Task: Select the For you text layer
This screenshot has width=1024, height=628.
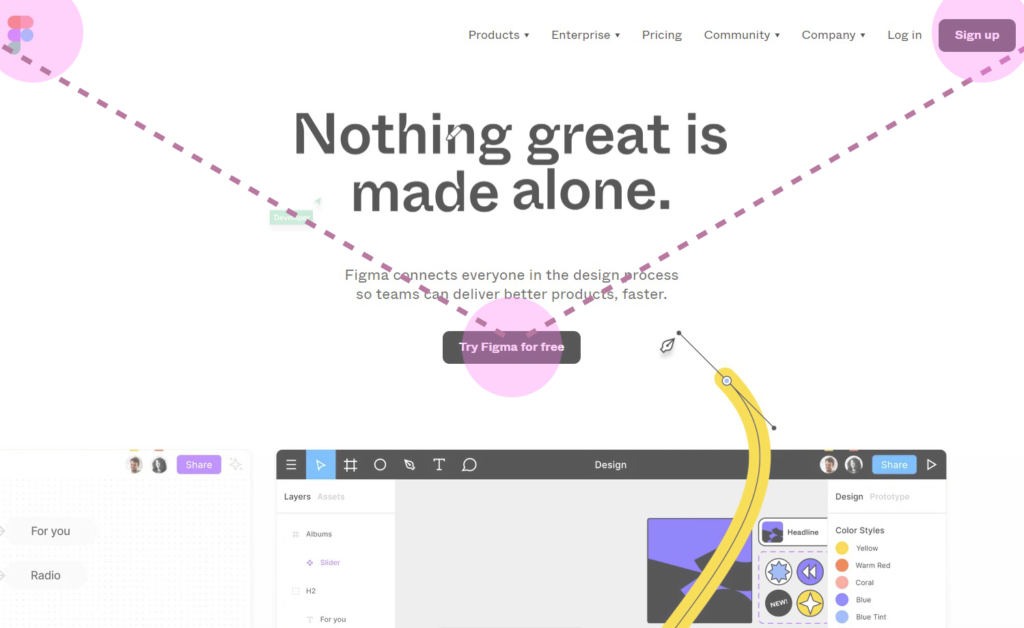Action: 333,620
